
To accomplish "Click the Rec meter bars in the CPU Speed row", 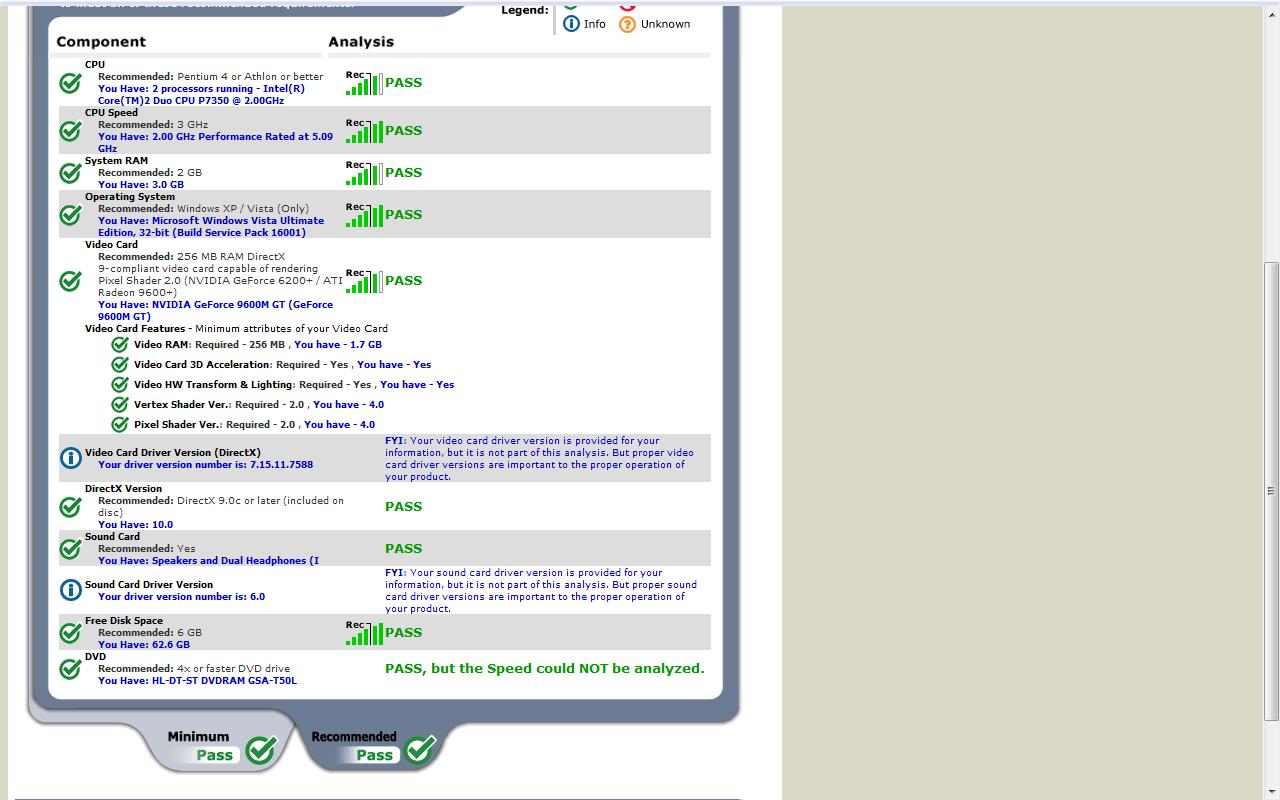I will [x=364, y=131].
